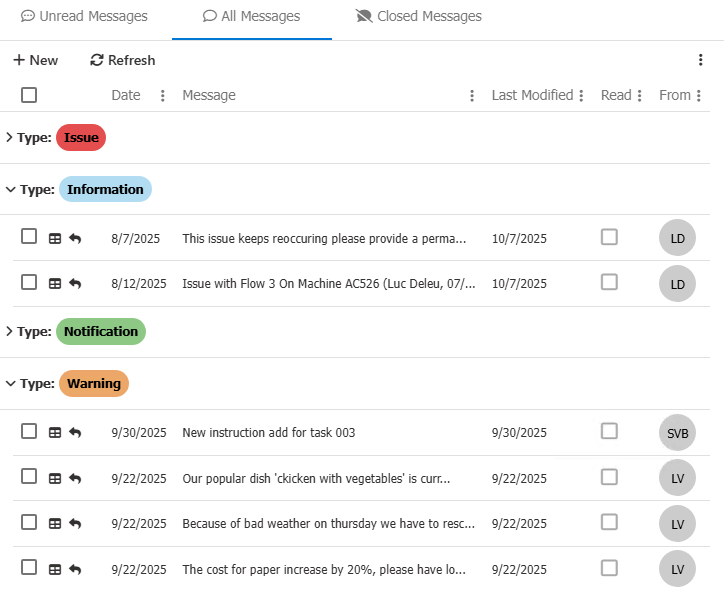This screenshot has height=590, width=724.
Task: Reply to New instruction task 003 message
Action: pyautogui.click(x=75, y=433)
